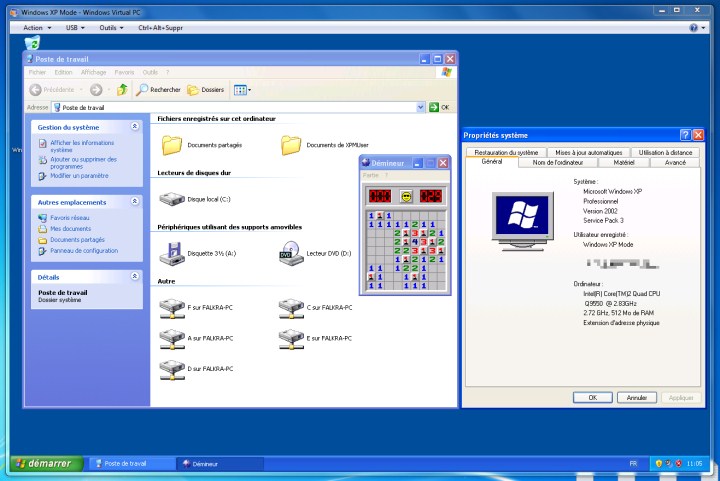The image size is (720, 481).
Task: Select the Général tab
Action: tap(492, 162)
